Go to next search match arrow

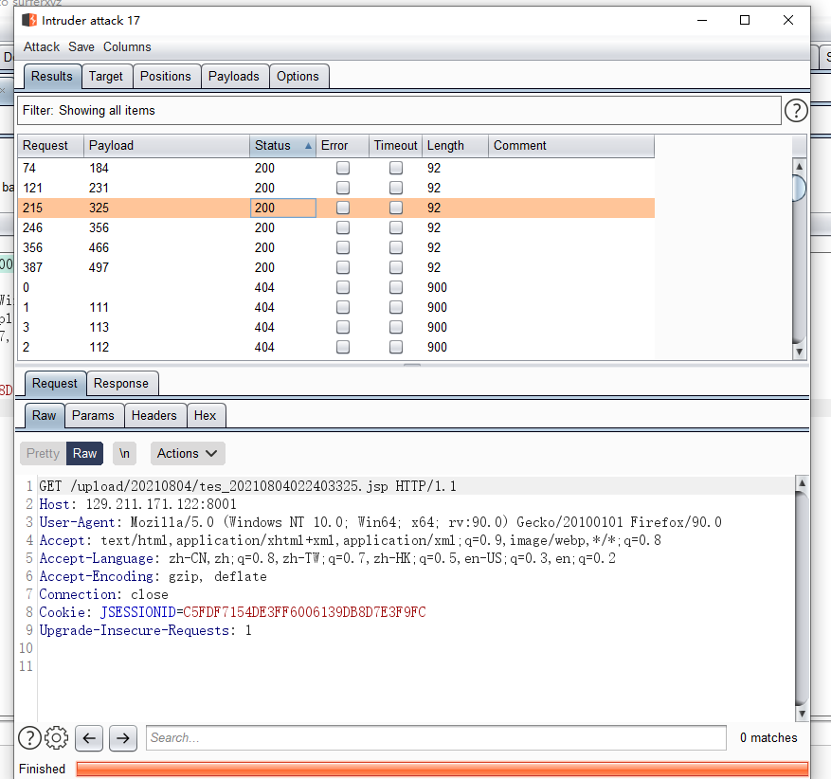click(x=123, y=738)
